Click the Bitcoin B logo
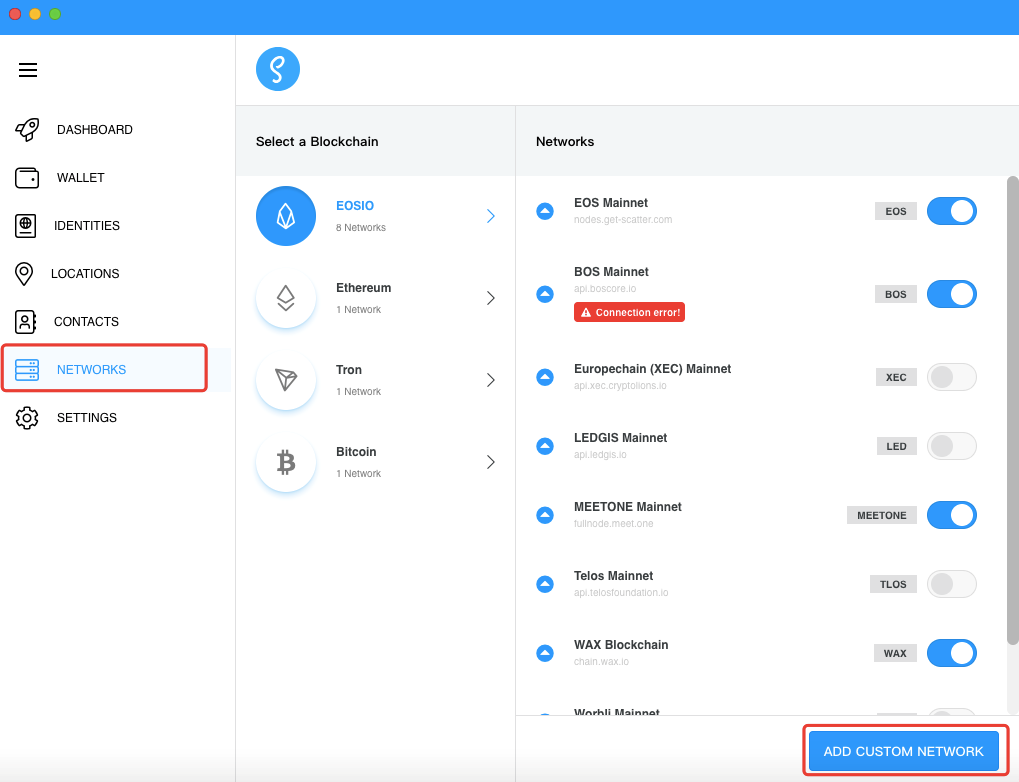1019x782 pixels. pos(286,462)
